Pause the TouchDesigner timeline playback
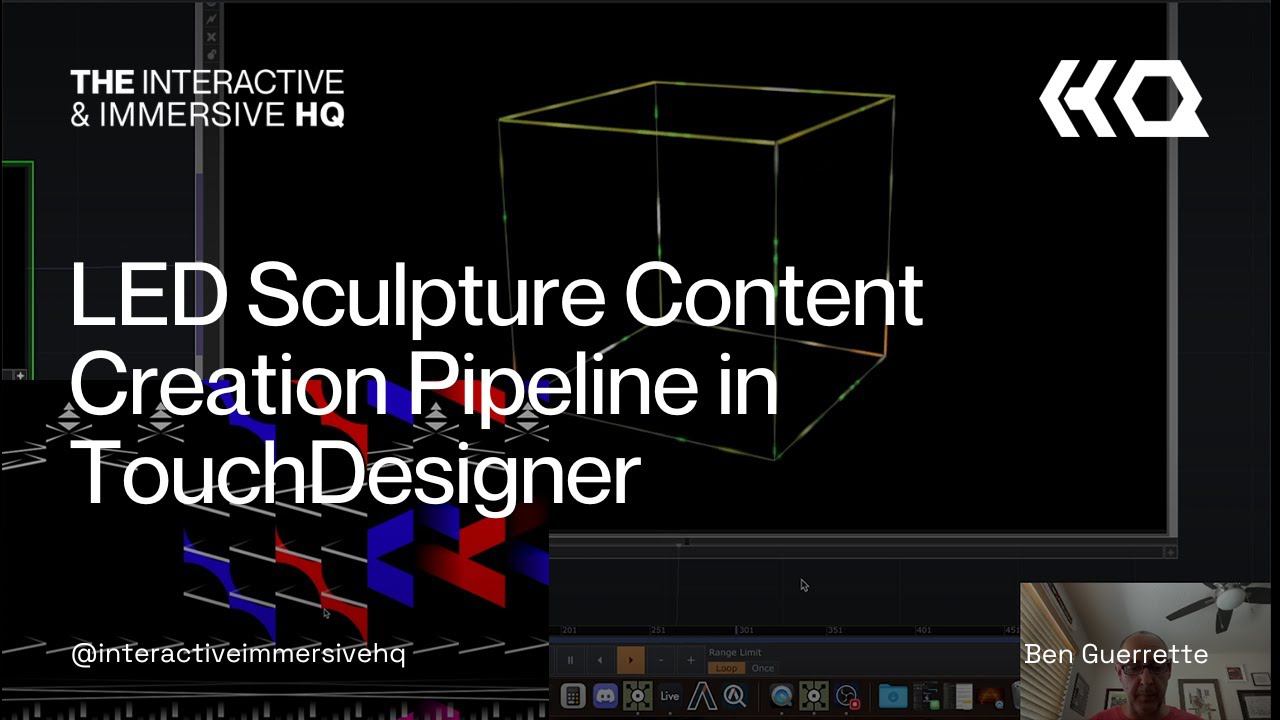This screenshot has height=720, width=1280. tap(571, 660)
